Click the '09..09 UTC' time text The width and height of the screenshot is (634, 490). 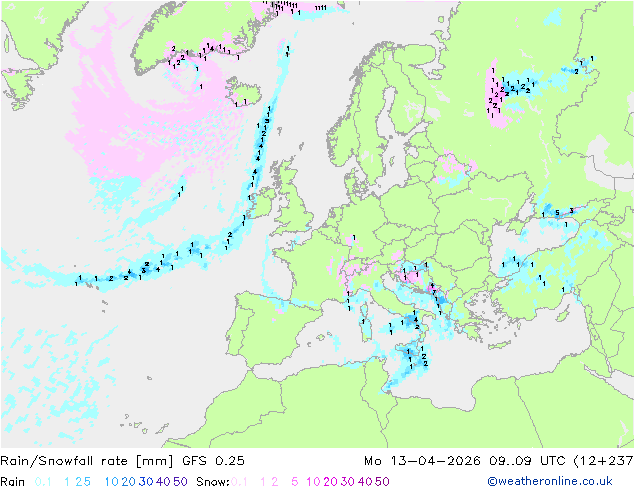pos(527,461)
